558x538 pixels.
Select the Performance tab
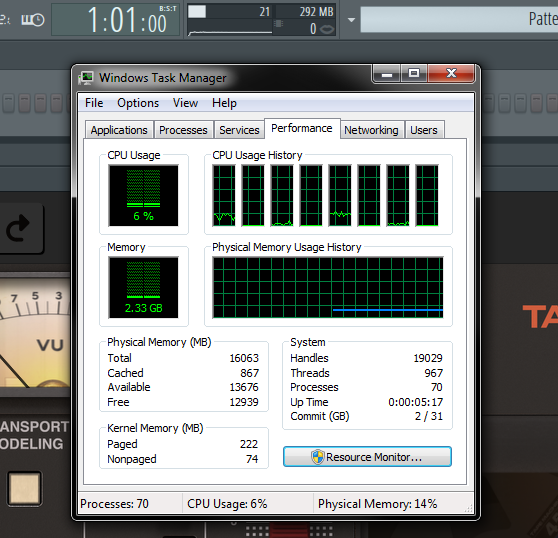pos(302,128)
